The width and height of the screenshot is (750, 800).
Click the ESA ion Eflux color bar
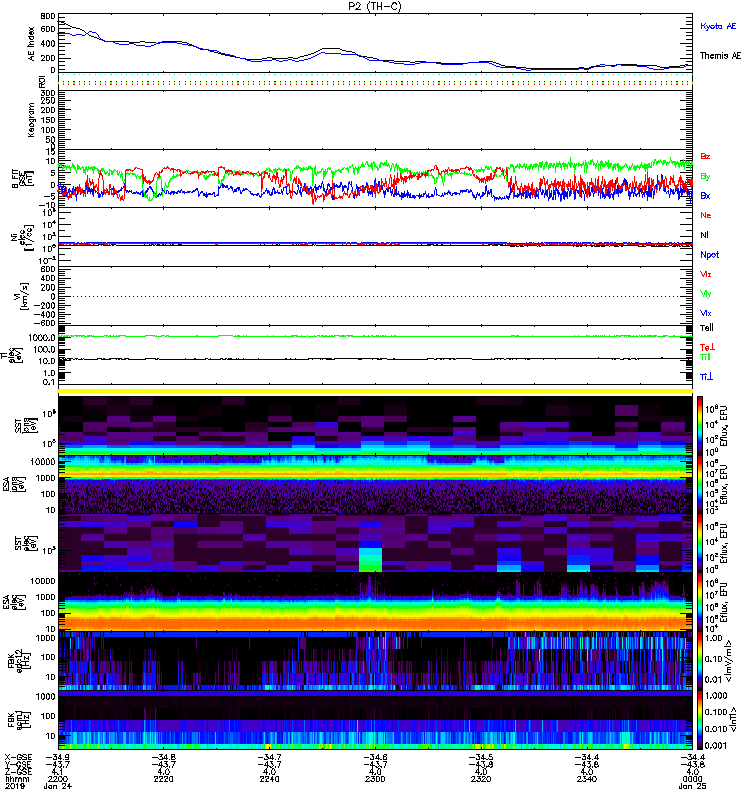tap(700, 484)
